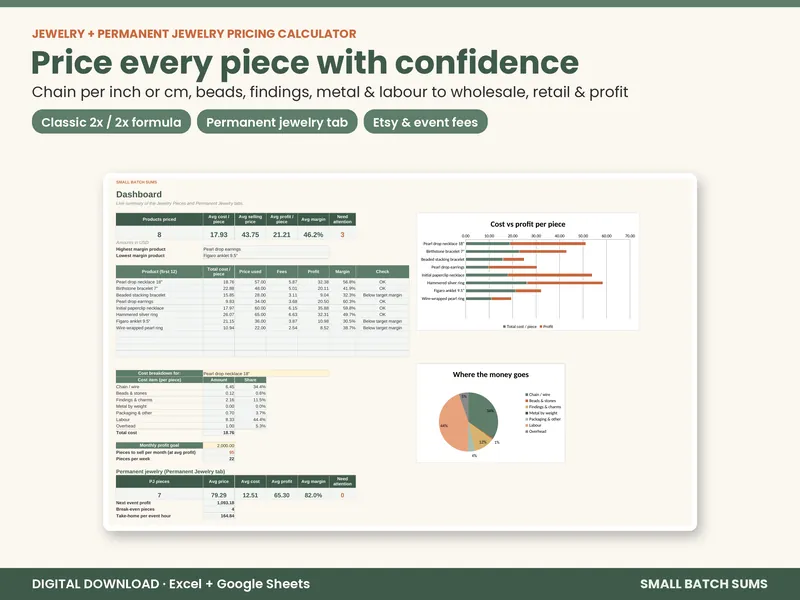Click the Etsy & event fees pill
Image resolution: width=800 pixels, height=600 pixels.
point(426,122)
